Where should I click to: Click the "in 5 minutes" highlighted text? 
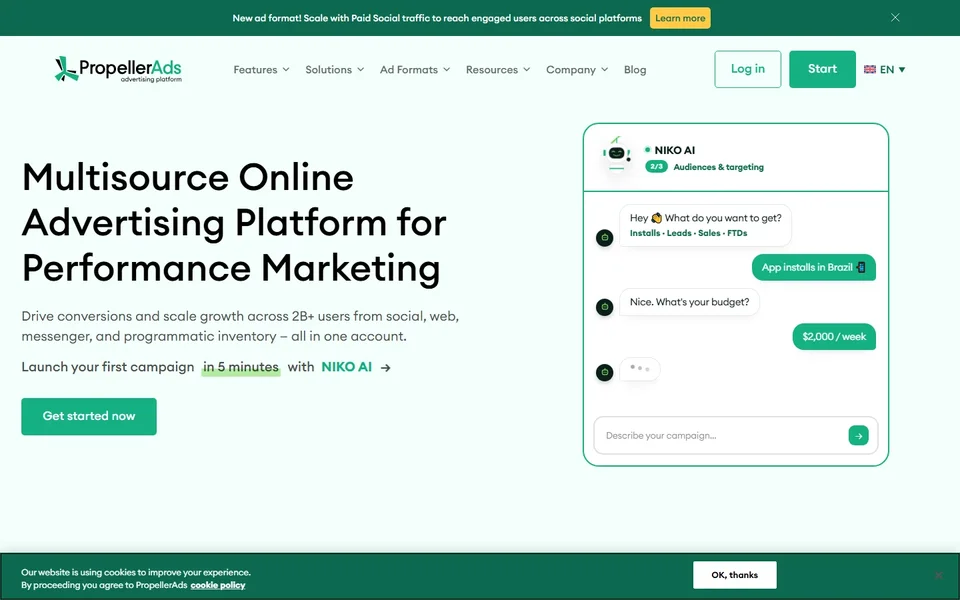click(x=241, y=367)
